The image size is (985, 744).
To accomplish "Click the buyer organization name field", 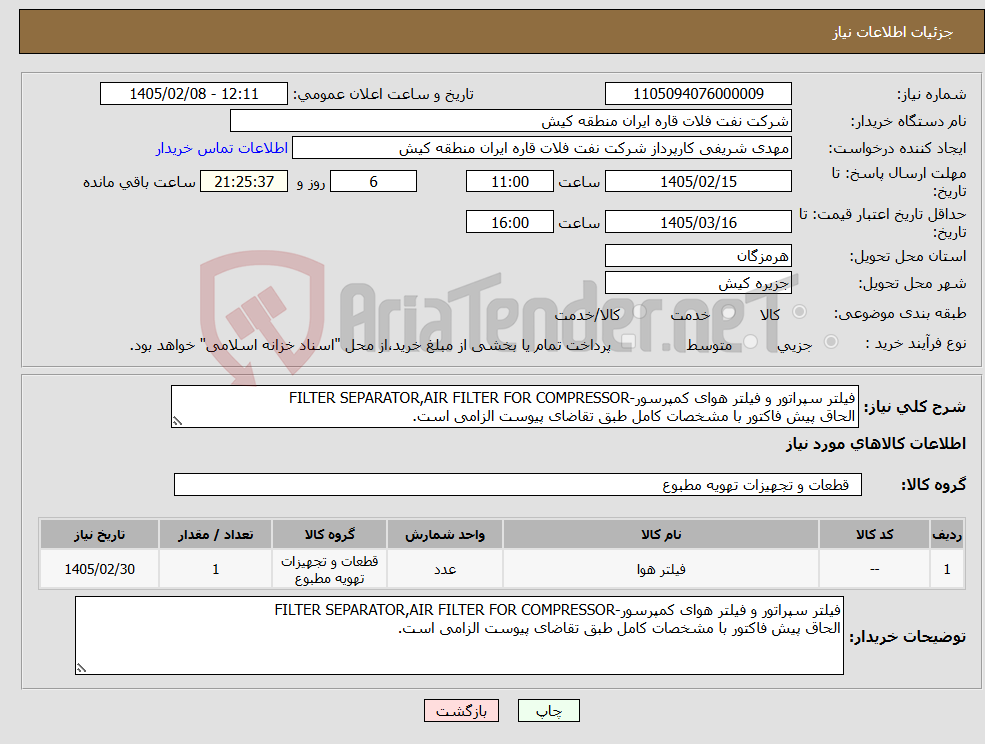I will coord(511,121).
